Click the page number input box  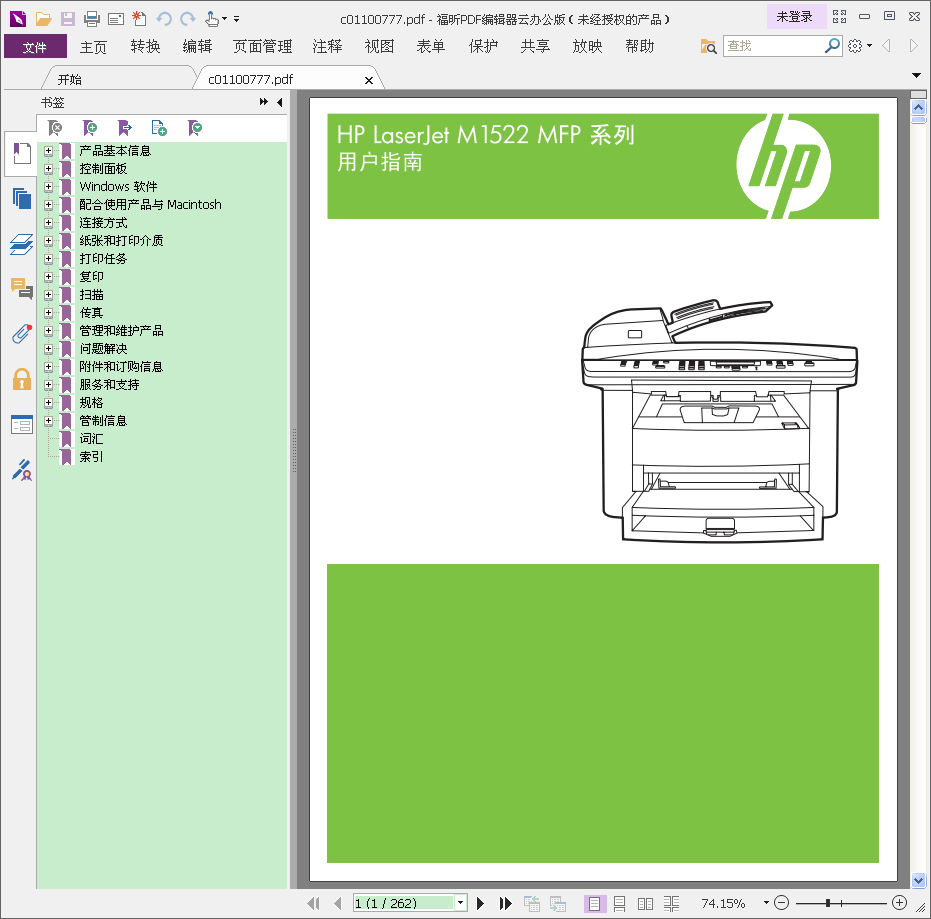click(x=404, y=903)
